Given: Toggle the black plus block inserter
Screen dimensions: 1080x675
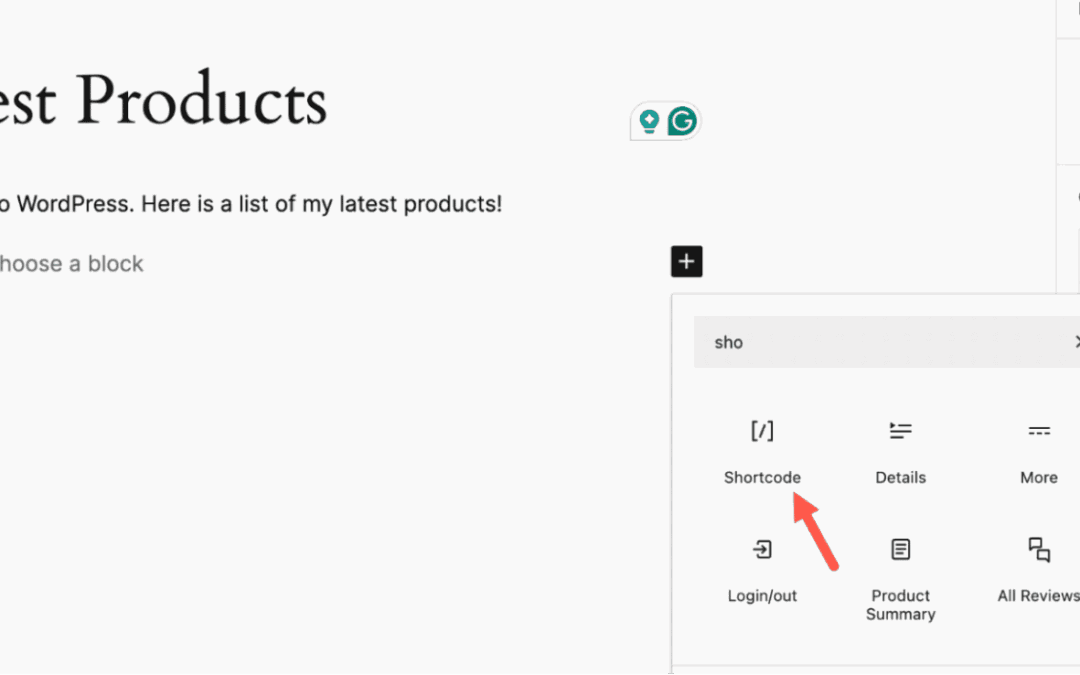Looking at the screenshot, I should pos(687,262).
